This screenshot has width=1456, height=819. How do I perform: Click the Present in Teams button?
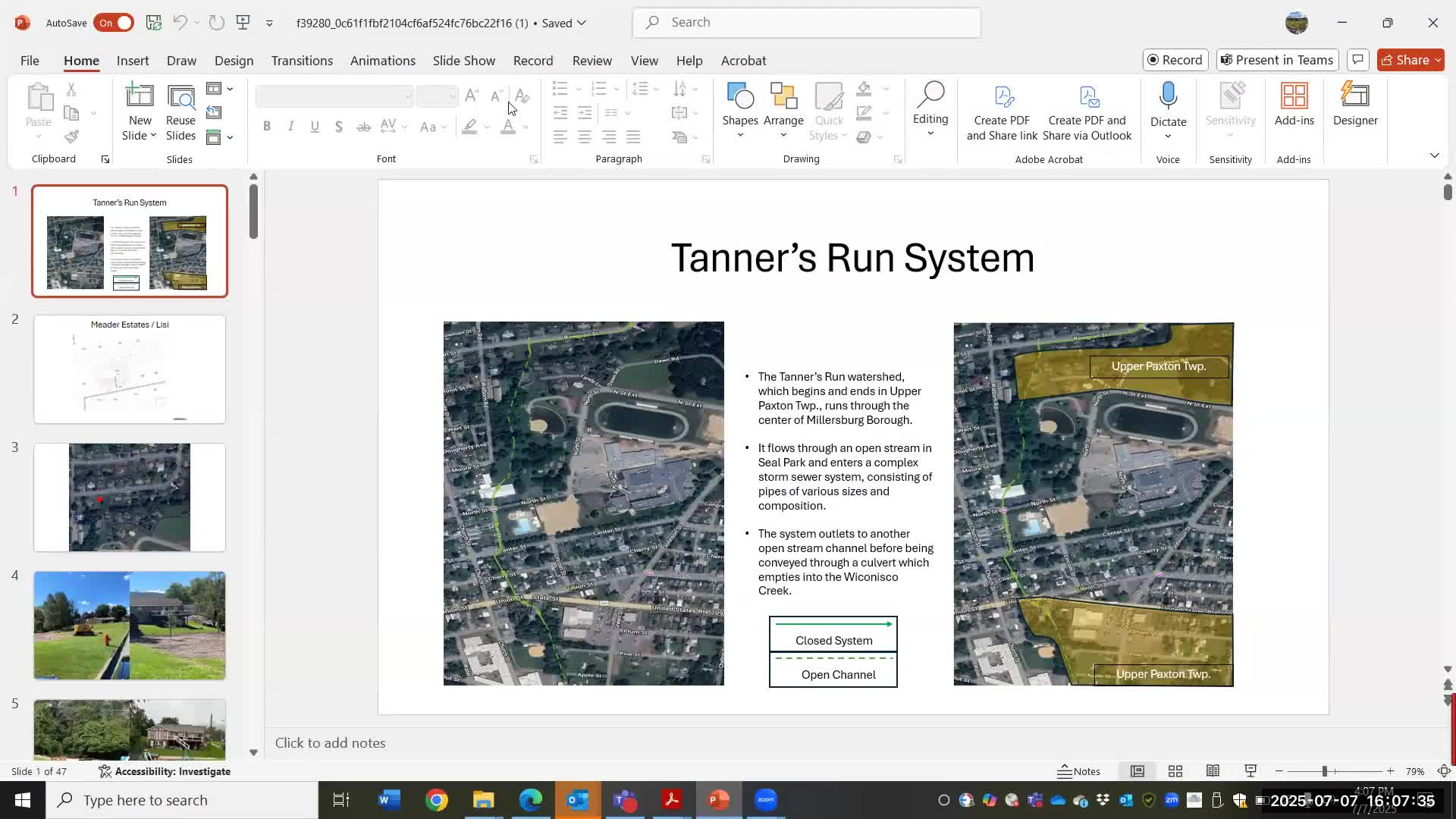pos(1277,60)
